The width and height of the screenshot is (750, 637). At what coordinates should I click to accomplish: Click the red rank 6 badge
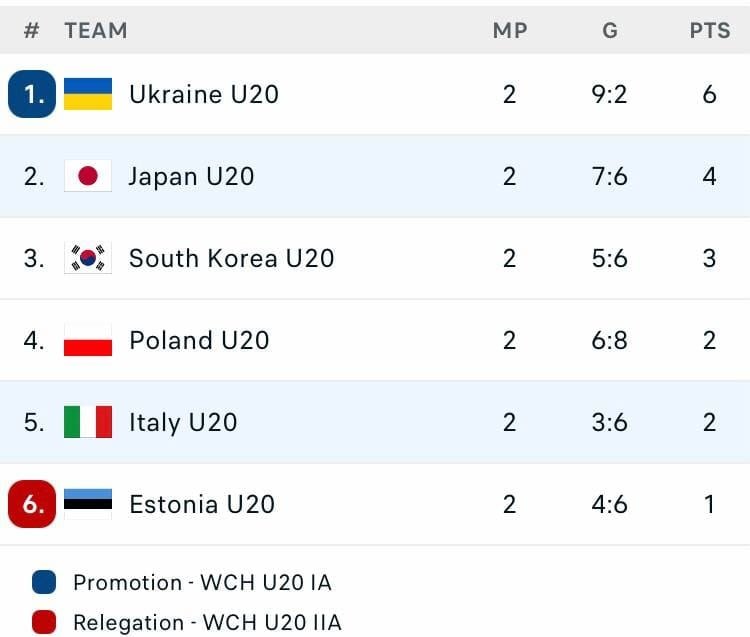click(x=33, y=504)
